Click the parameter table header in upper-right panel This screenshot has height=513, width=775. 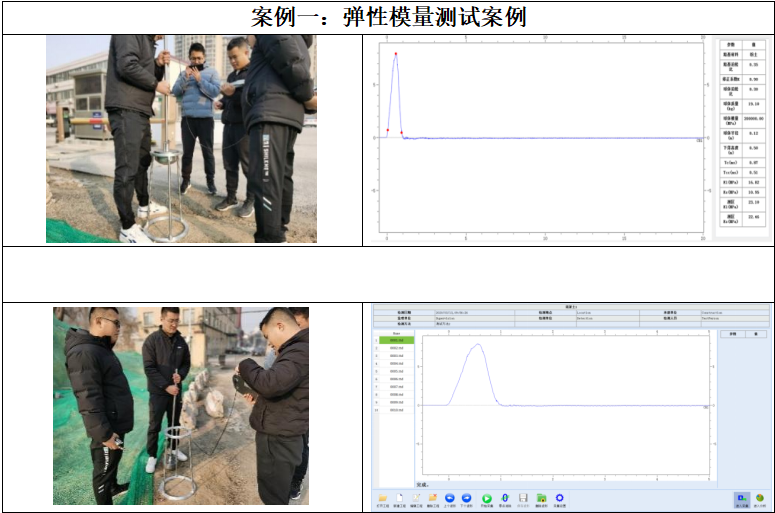[x=743, y=45]
